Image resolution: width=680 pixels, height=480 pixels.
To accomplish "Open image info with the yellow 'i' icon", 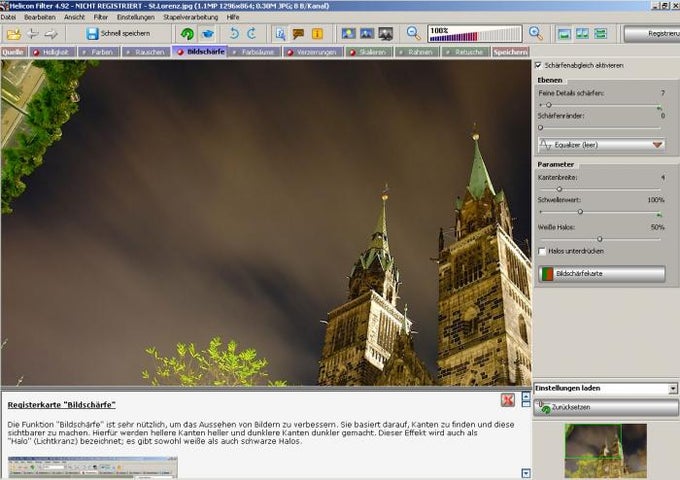I will pos(317,33).
